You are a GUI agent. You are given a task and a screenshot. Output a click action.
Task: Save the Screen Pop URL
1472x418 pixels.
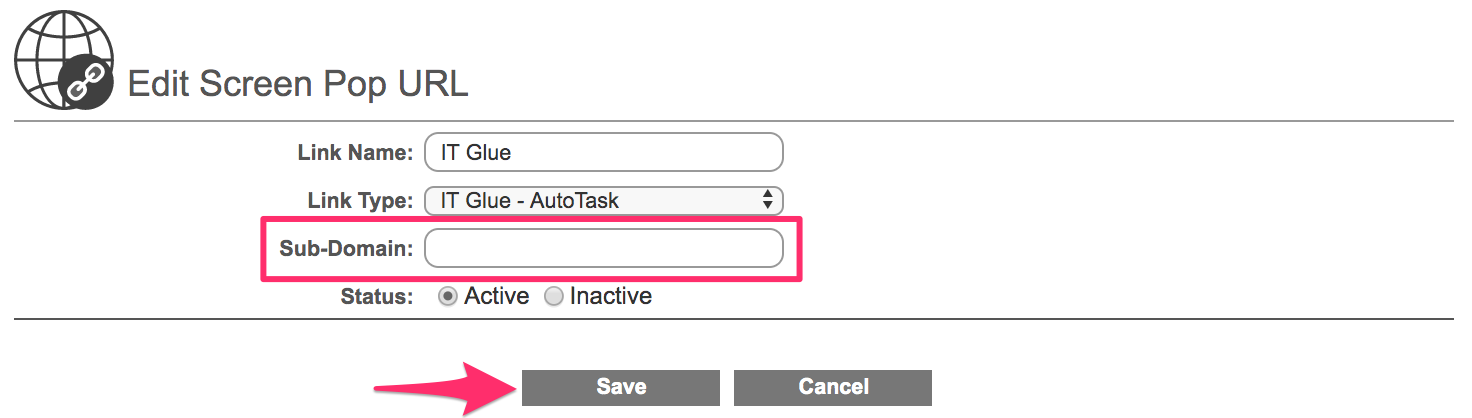621,387
